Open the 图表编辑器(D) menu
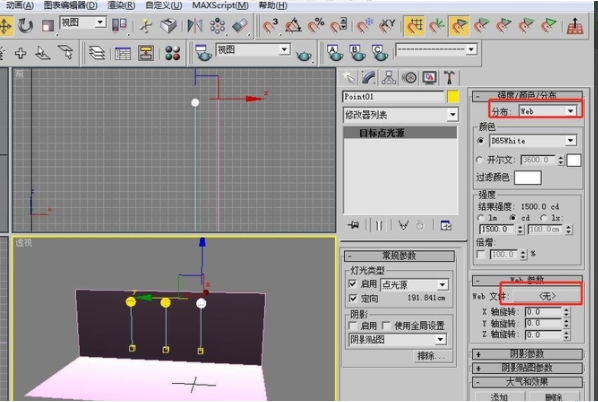This screenshot has height=402, width=598. tap(70, 5)
